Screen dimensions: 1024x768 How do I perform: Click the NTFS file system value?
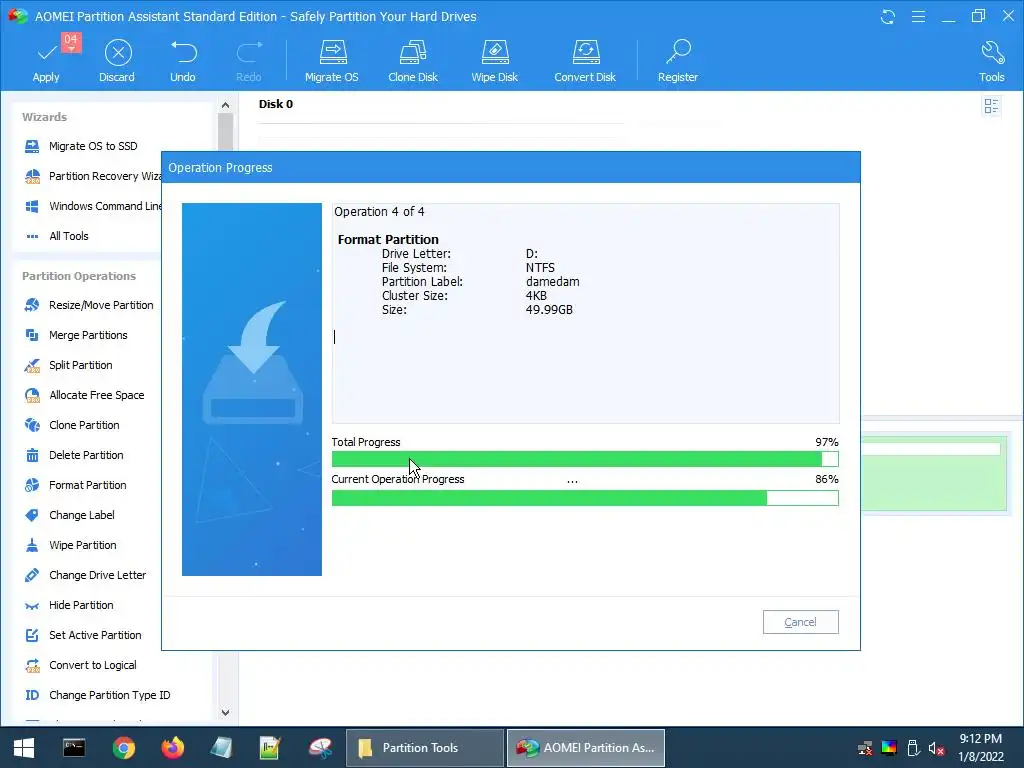[540, 268]
